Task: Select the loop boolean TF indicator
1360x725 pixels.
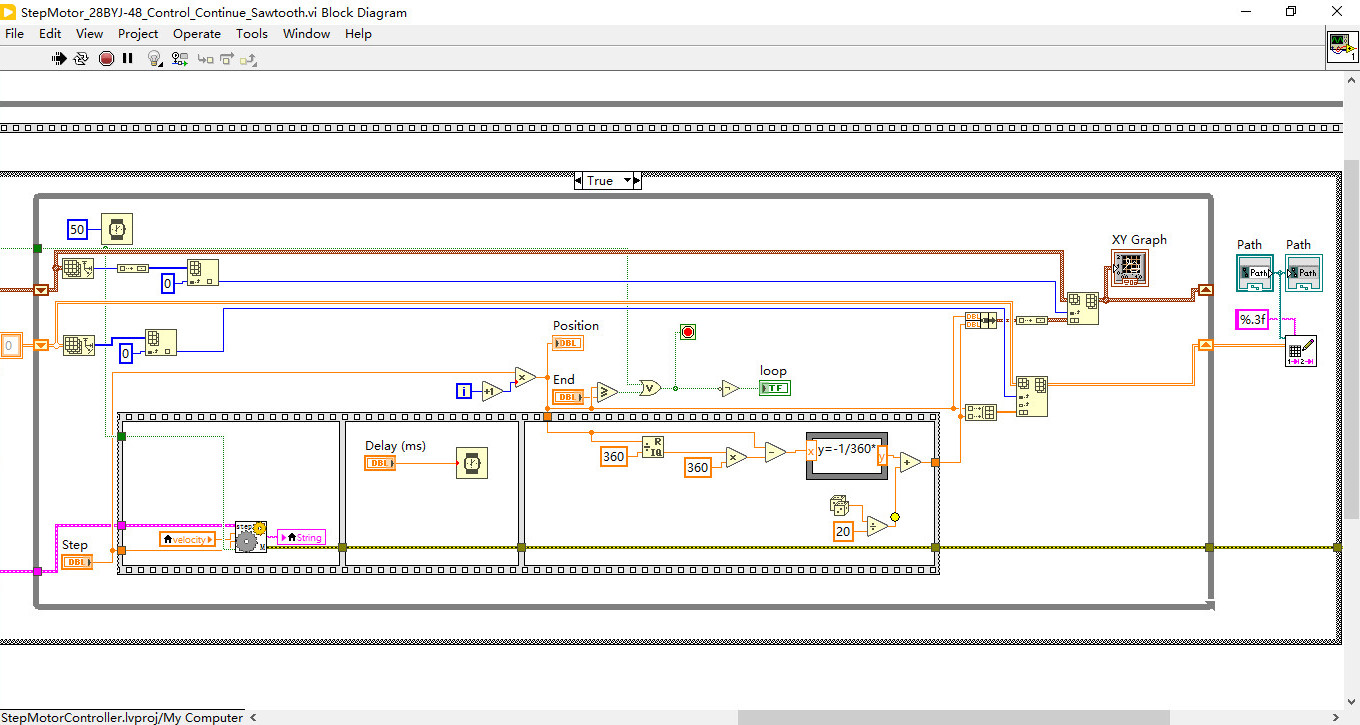Action: (775, 387)
